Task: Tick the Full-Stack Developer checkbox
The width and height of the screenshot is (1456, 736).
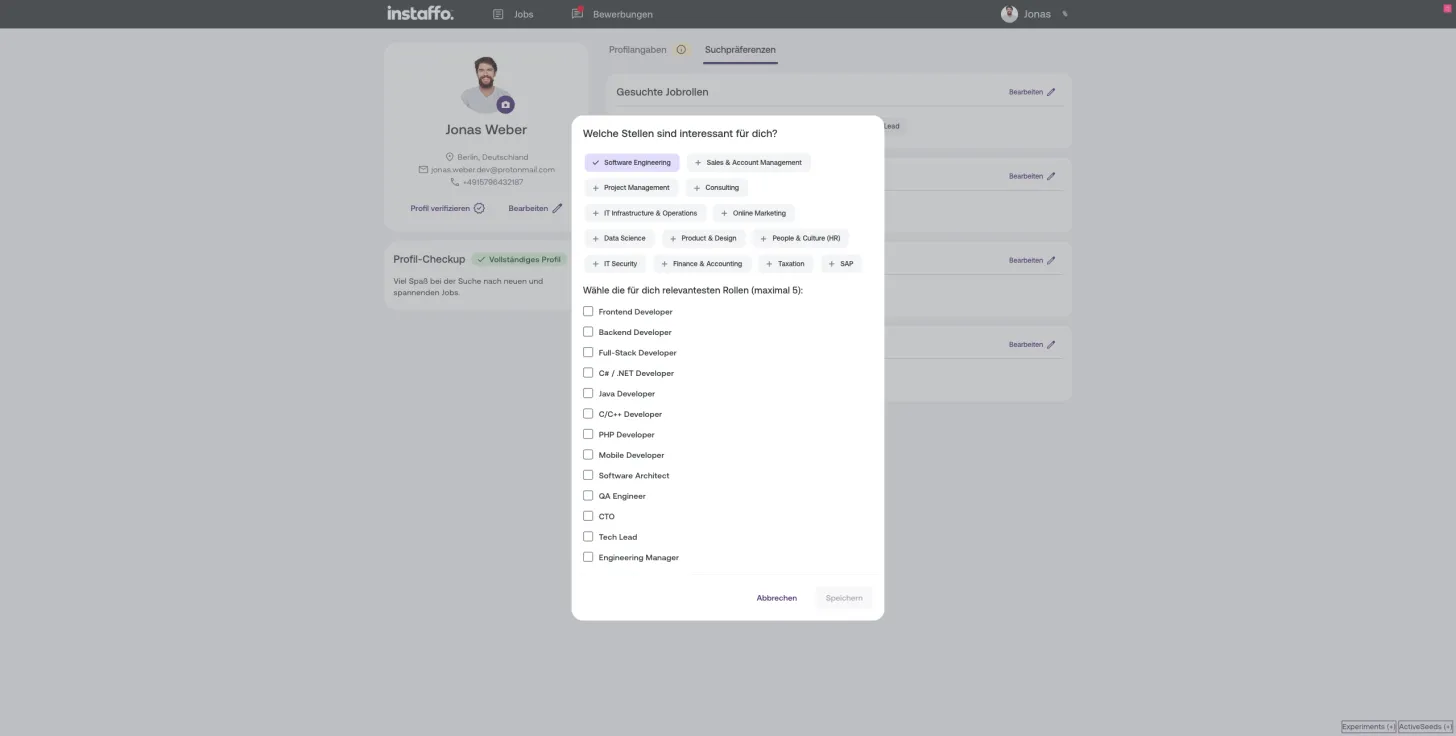Action: 588,352
